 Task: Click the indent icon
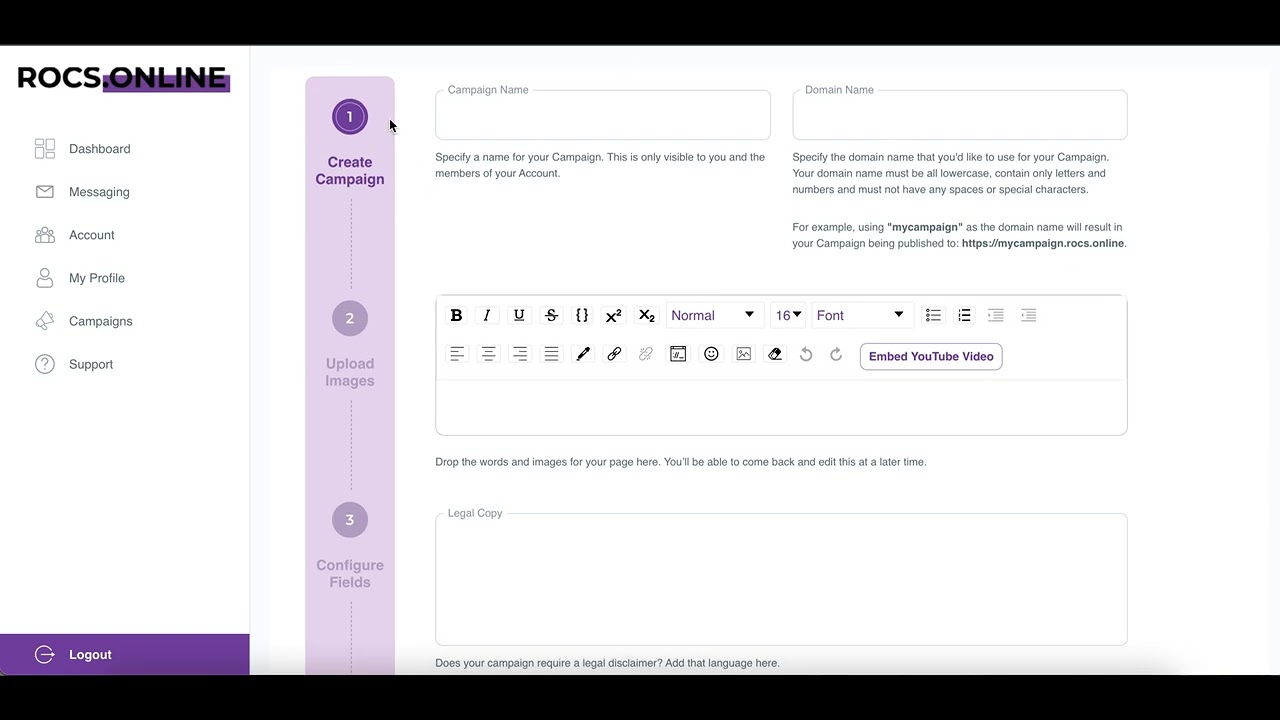point(996,315)
